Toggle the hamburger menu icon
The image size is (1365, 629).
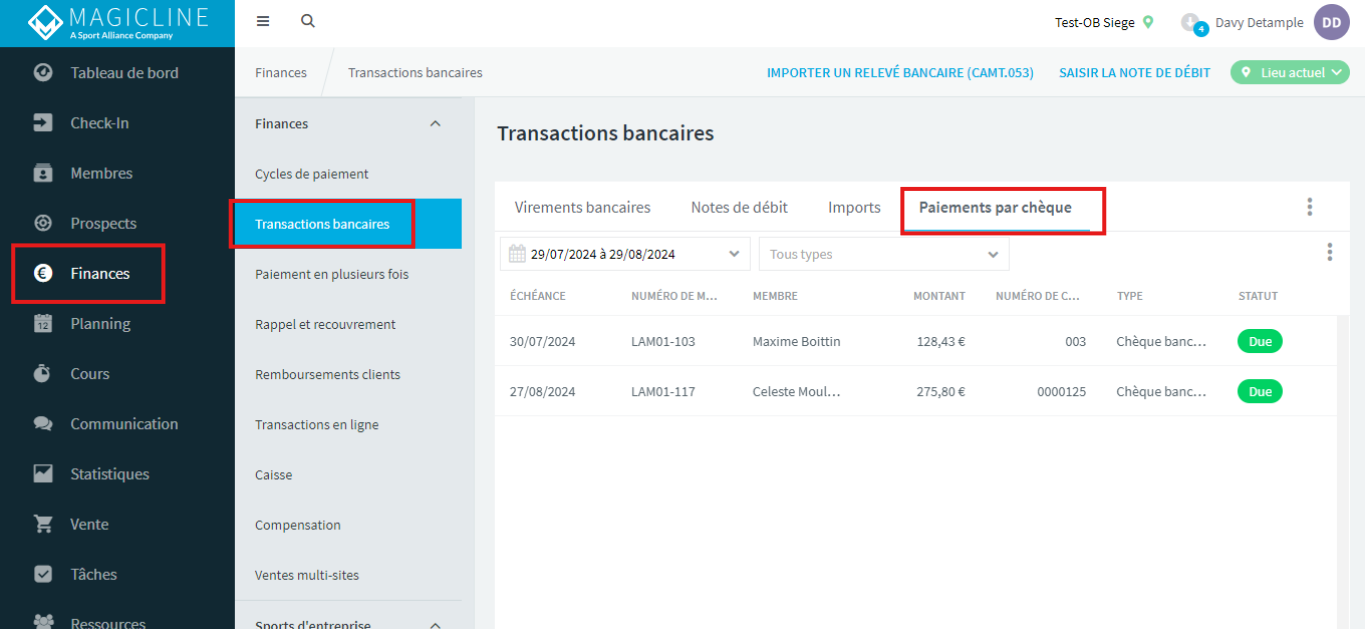coord(263,21)
